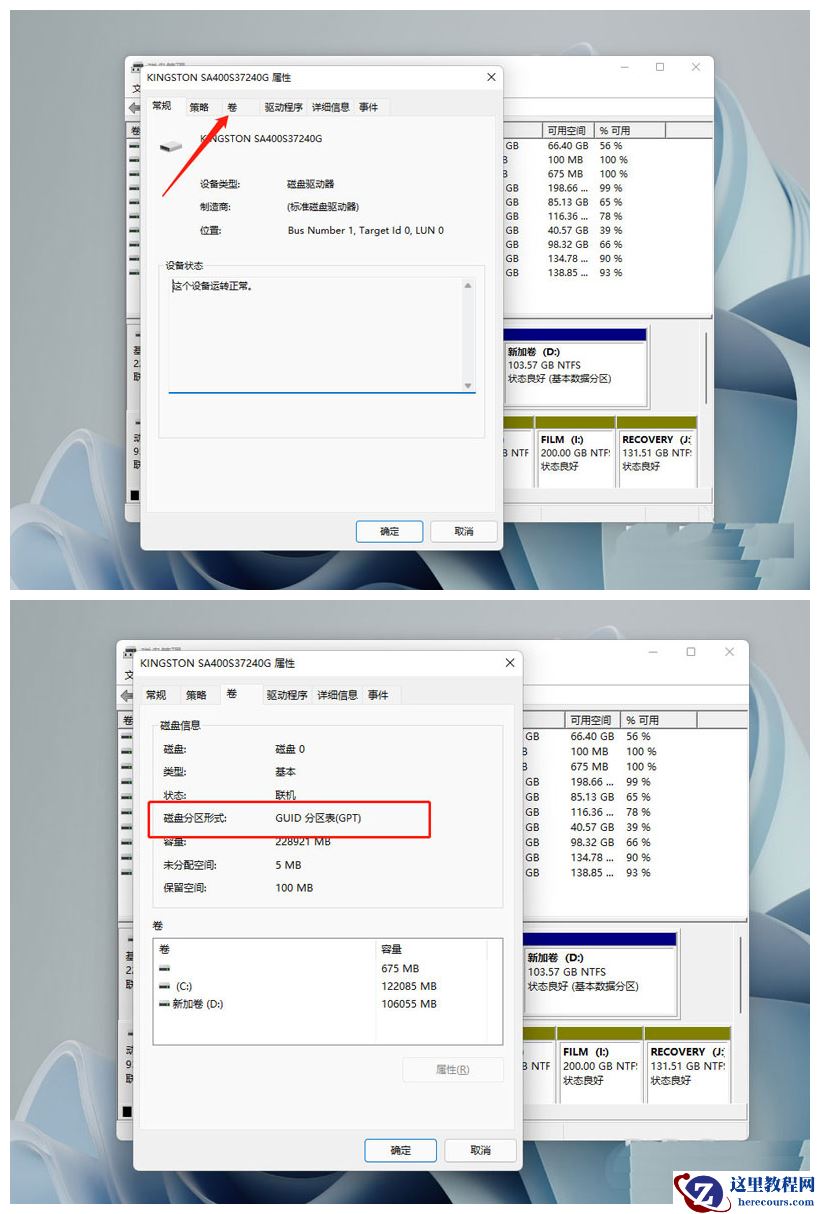Switch to the 卷 tab in the upper dialog
The height and width of the screenshot is (1214, 820).
(x=233, y=107)
